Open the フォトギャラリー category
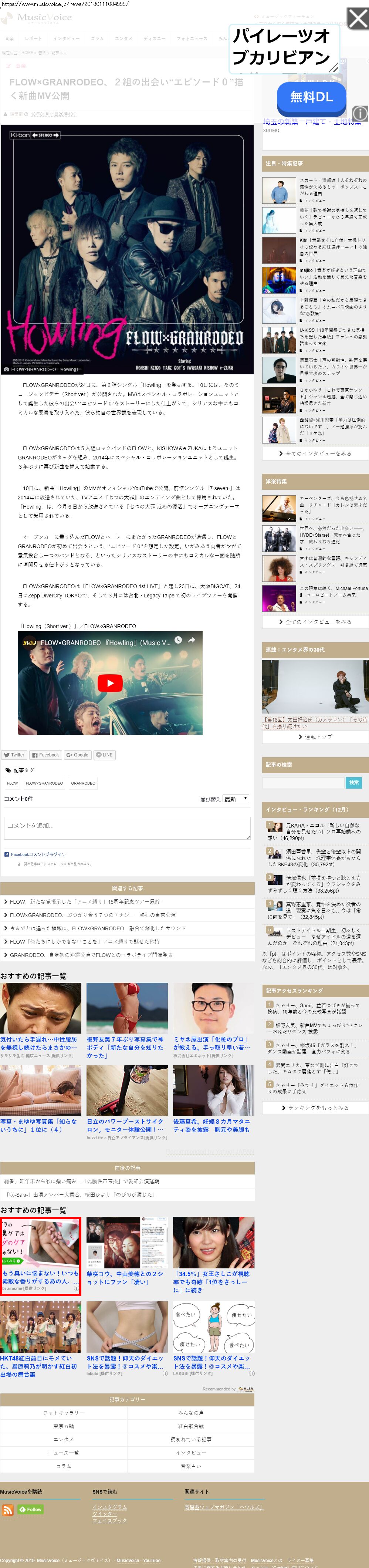 [x=63, y=1412]
